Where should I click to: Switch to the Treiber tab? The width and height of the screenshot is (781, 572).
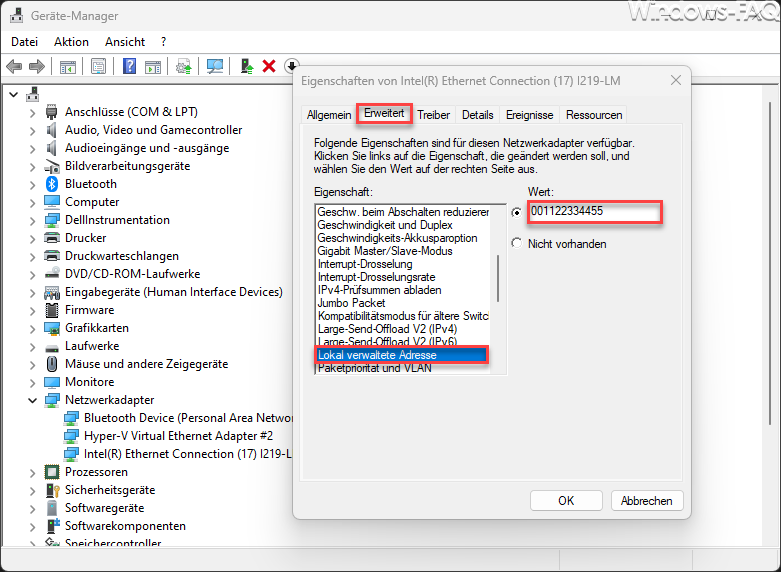point(433,115)
